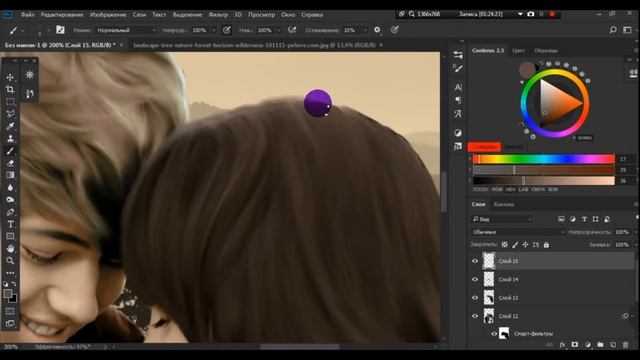Click the foreground color swatch in toolbox

(x=8, y=293)
